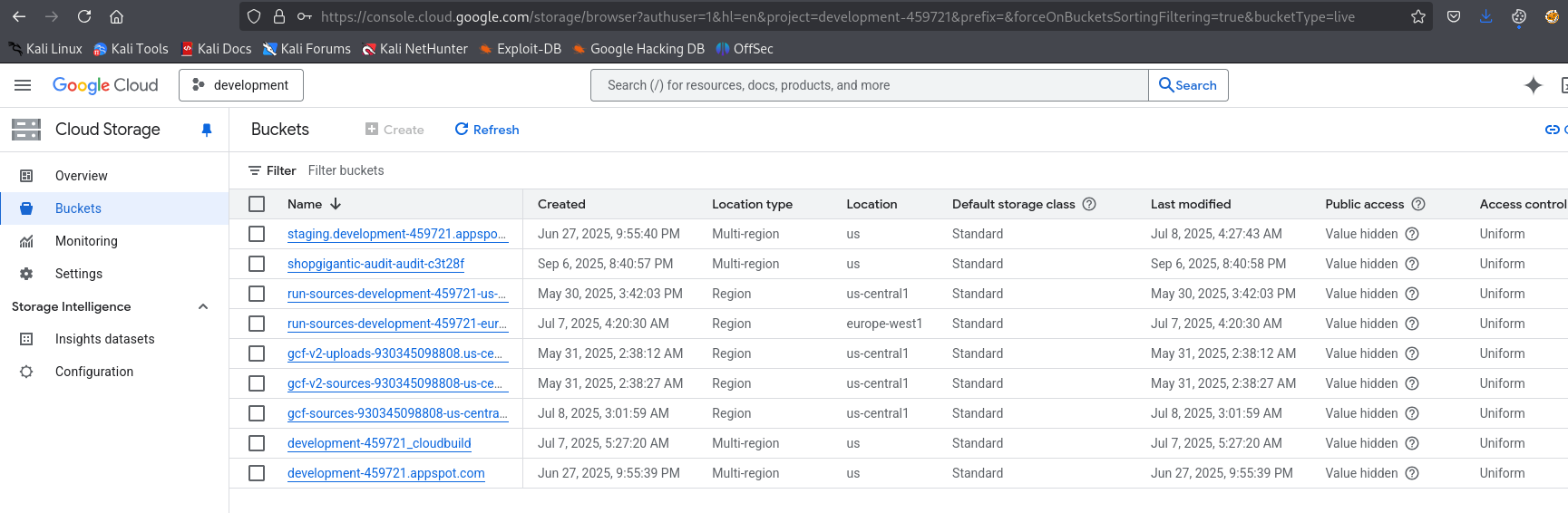This screenshot has height=513, width=1568.
Task: Open the development project picker
Action: pyautogui.click(x=241, y=85)
